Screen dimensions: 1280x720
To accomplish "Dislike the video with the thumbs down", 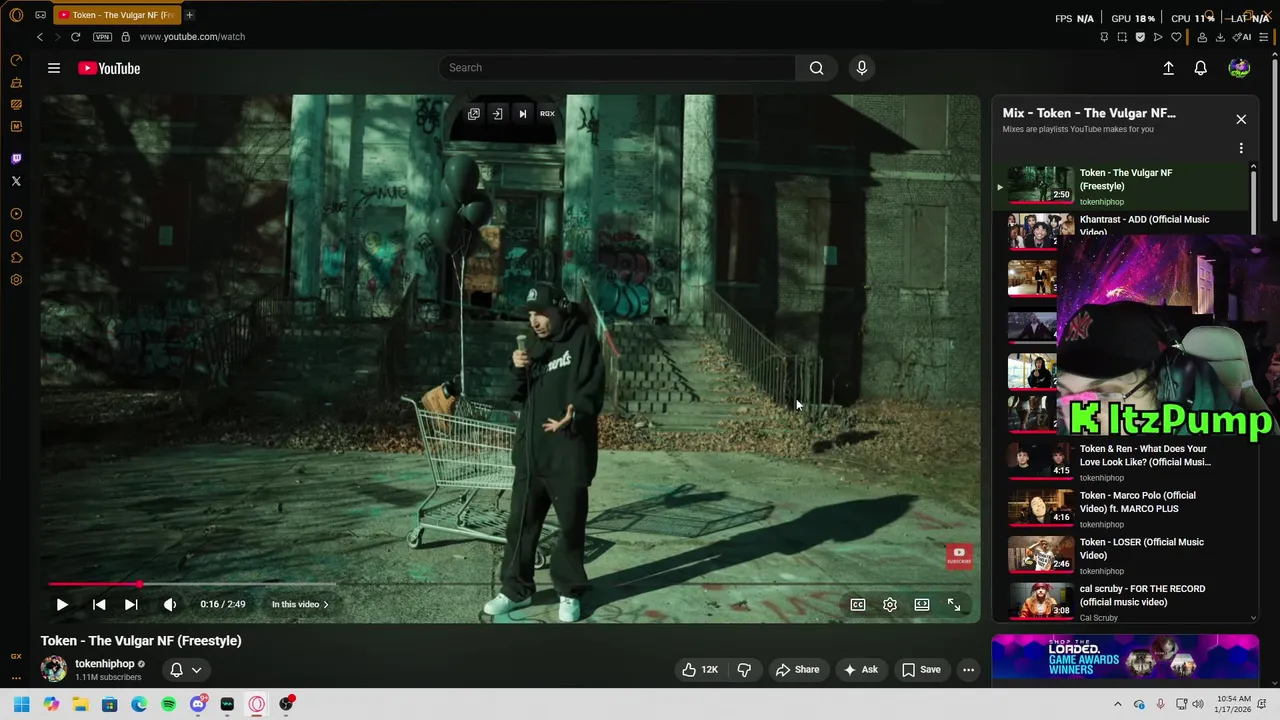I will (x=744, y=670).
